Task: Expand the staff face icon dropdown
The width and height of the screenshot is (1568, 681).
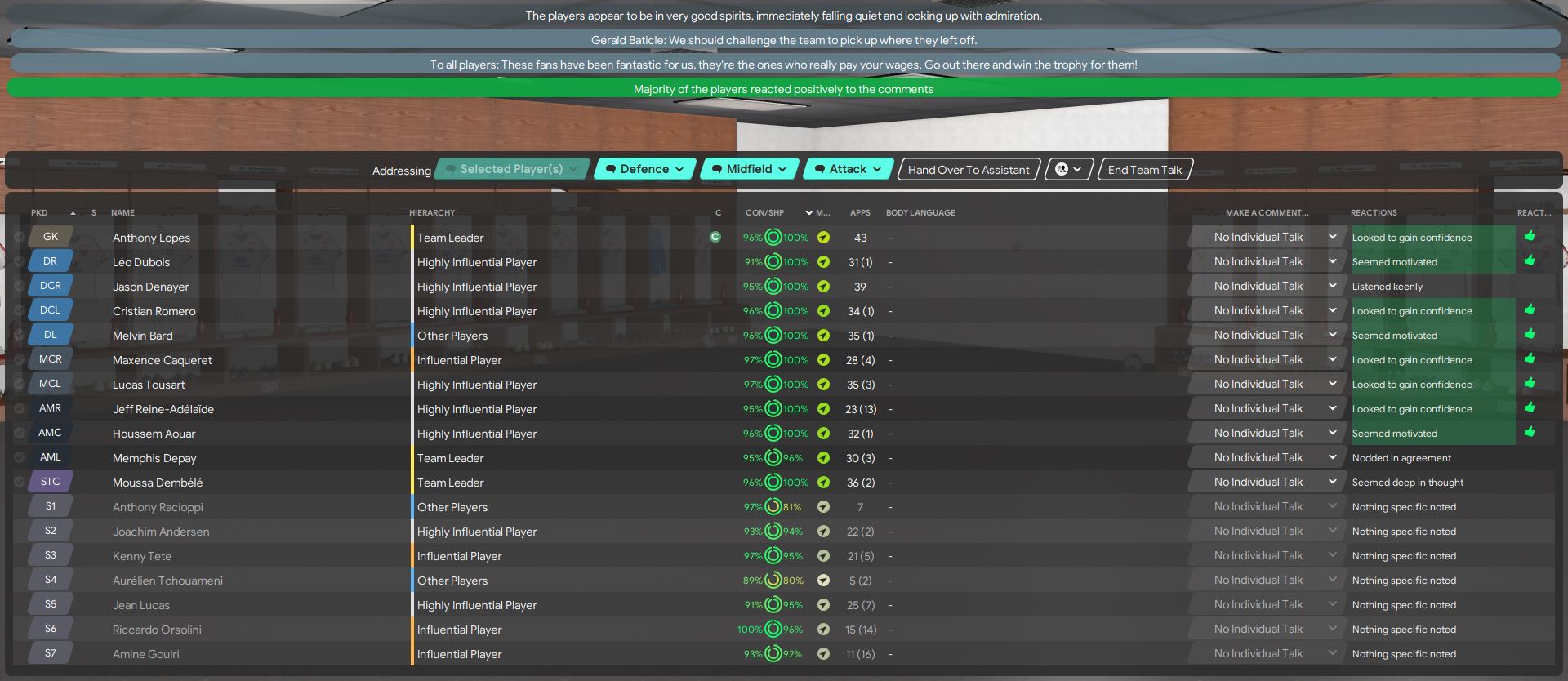Action: [1068, 169]
